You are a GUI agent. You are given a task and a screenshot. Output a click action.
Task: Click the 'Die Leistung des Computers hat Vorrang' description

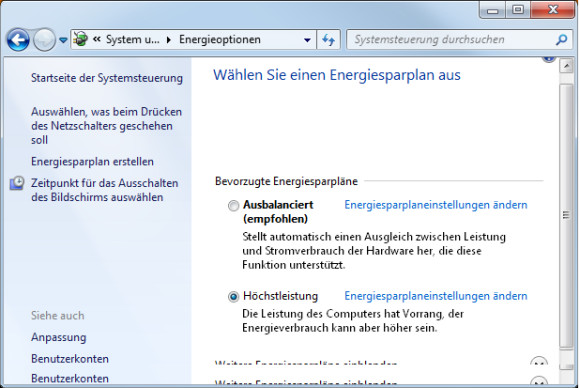[x=353, y=321]
